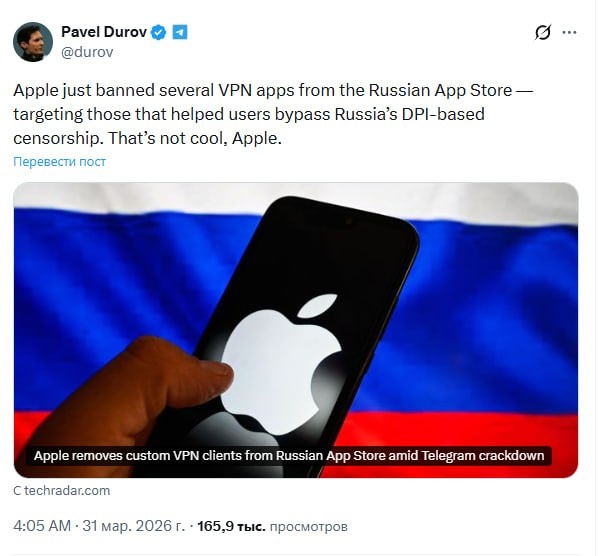Click the blue verified checkmark badge
The height and width of the screenshot is (556, 599).
tap(159, 32)
